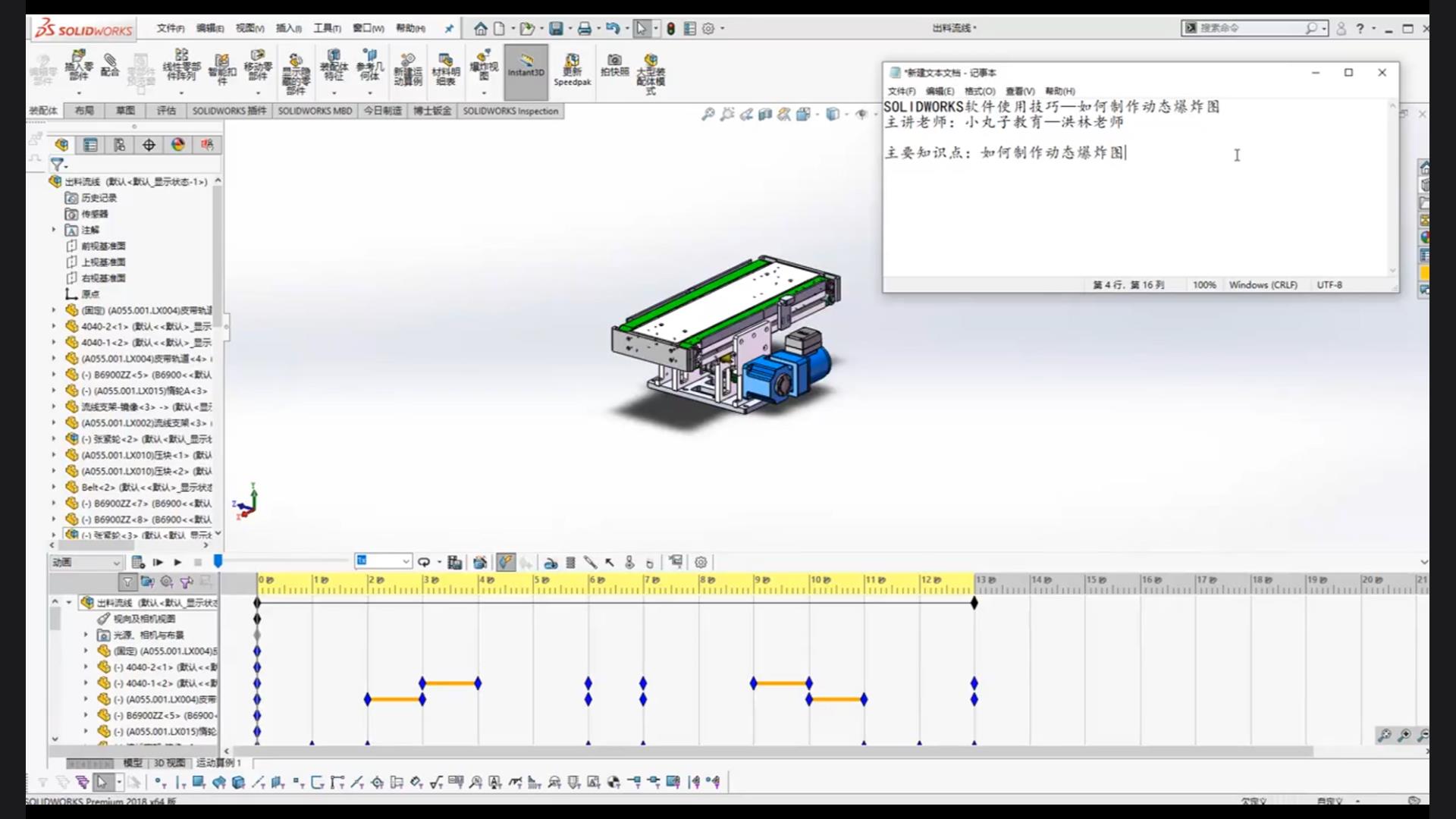Play the animation from start
1456x819 pixels.
158,562
